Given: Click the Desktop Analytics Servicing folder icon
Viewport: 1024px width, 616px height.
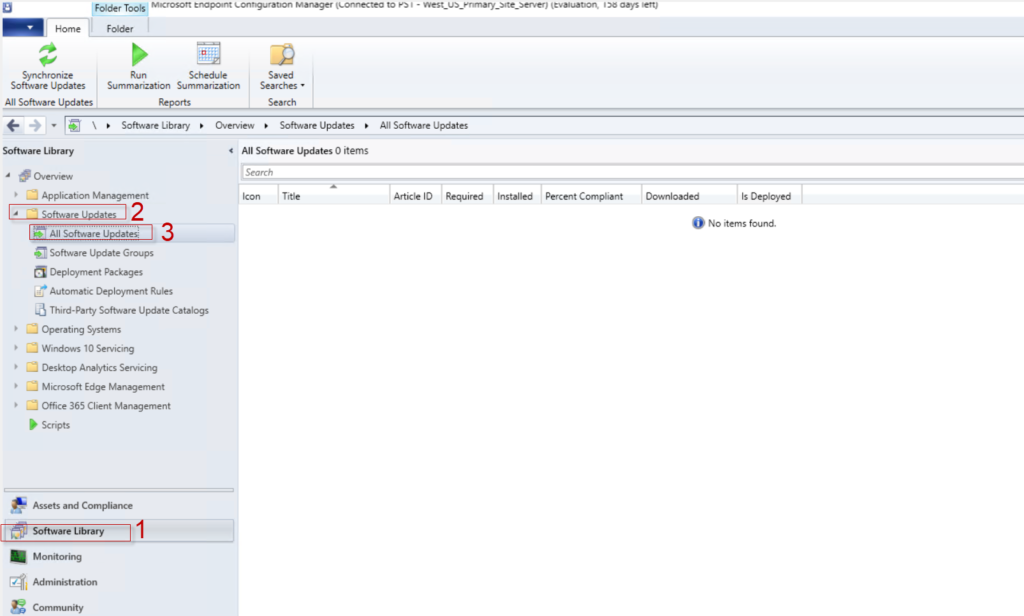Looking at the screenshot, I should coord(32,367).
